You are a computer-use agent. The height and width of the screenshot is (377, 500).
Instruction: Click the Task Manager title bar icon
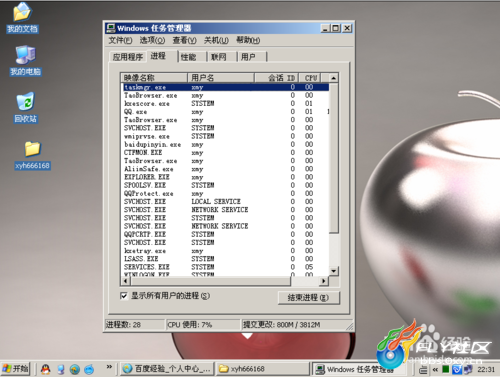pyautogui.click(x=111, y=28)
